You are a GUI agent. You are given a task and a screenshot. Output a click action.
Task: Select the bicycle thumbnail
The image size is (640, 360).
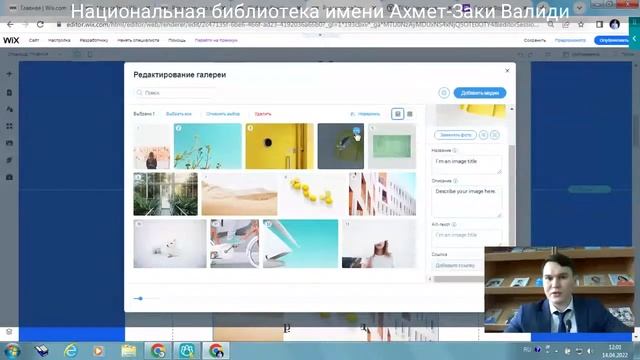pyautogui.click(x=235, y=244)
